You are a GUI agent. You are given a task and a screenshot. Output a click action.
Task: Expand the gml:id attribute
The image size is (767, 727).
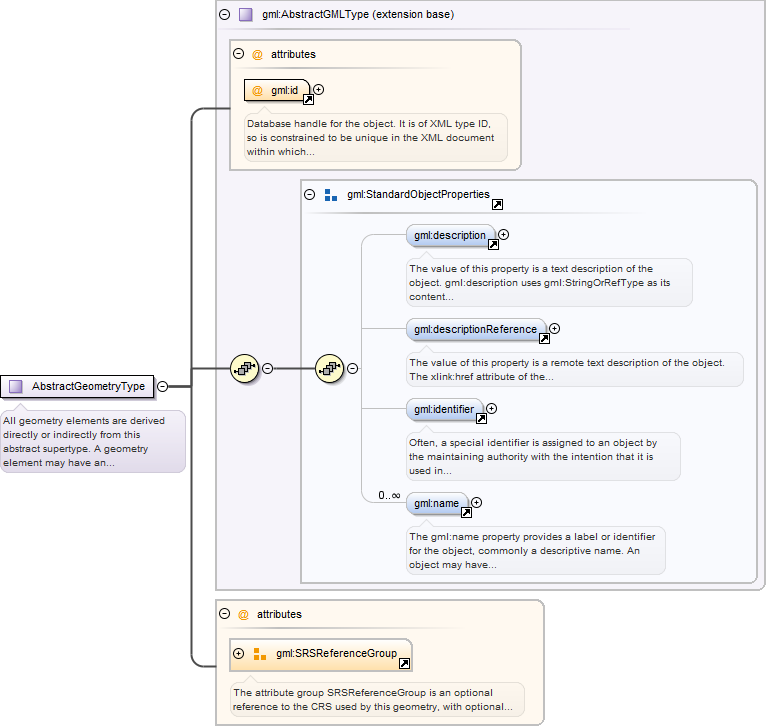coord(318,90)
